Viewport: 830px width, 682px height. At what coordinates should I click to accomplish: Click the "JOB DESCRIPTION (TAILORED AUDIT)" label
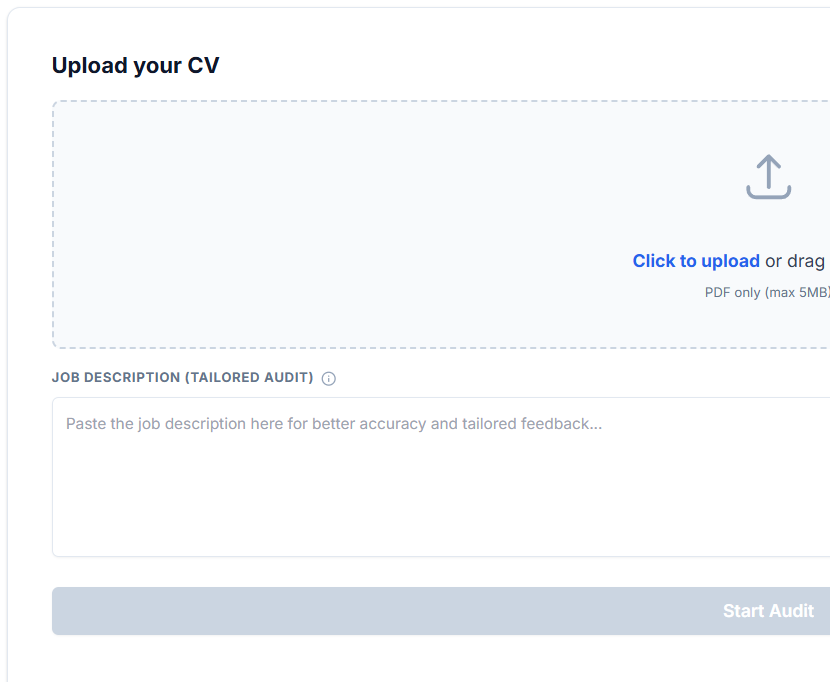[182, 378]
